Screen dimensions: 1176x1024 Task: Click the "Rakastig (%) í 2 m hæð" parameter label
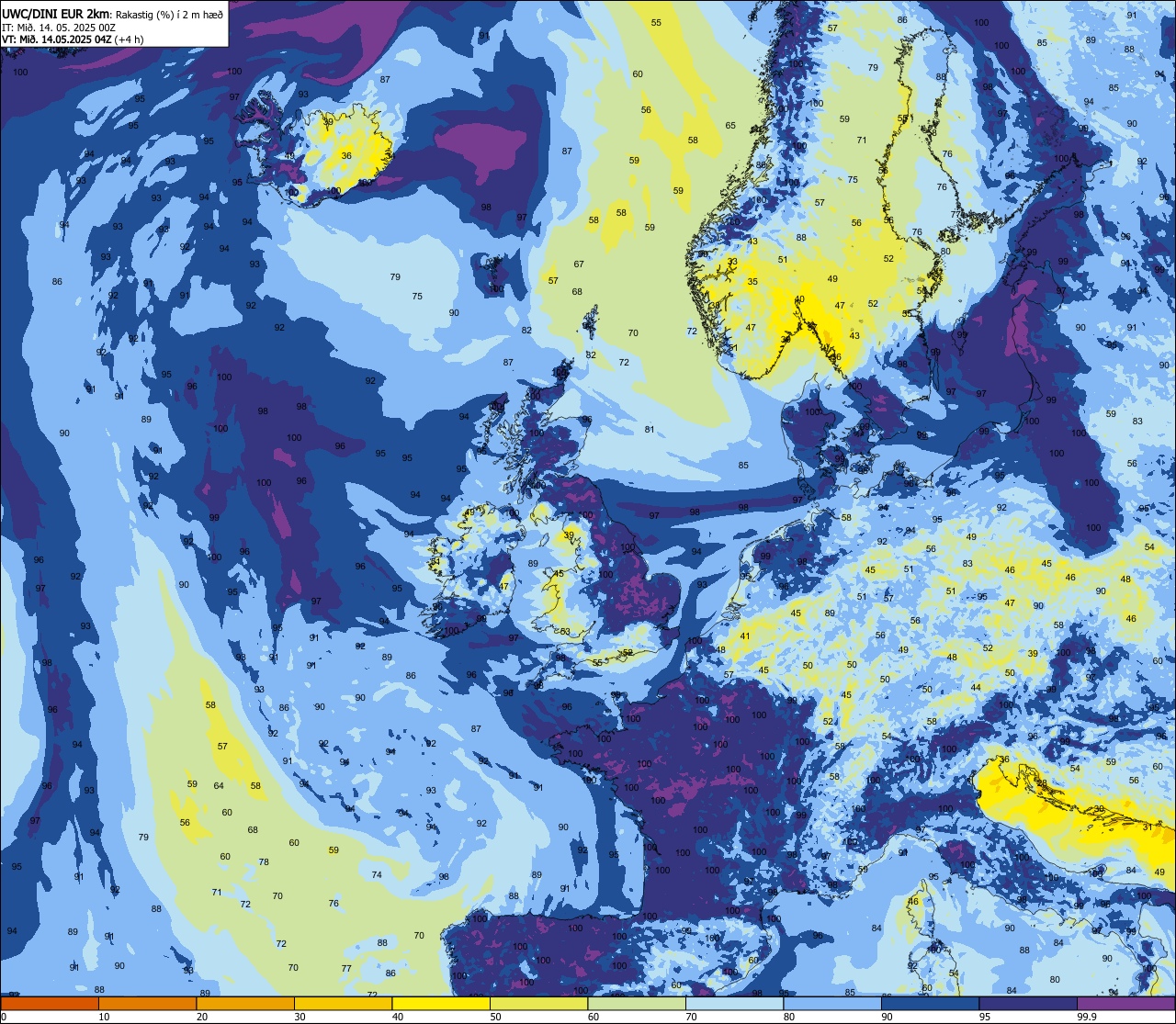tap(168, 15)
